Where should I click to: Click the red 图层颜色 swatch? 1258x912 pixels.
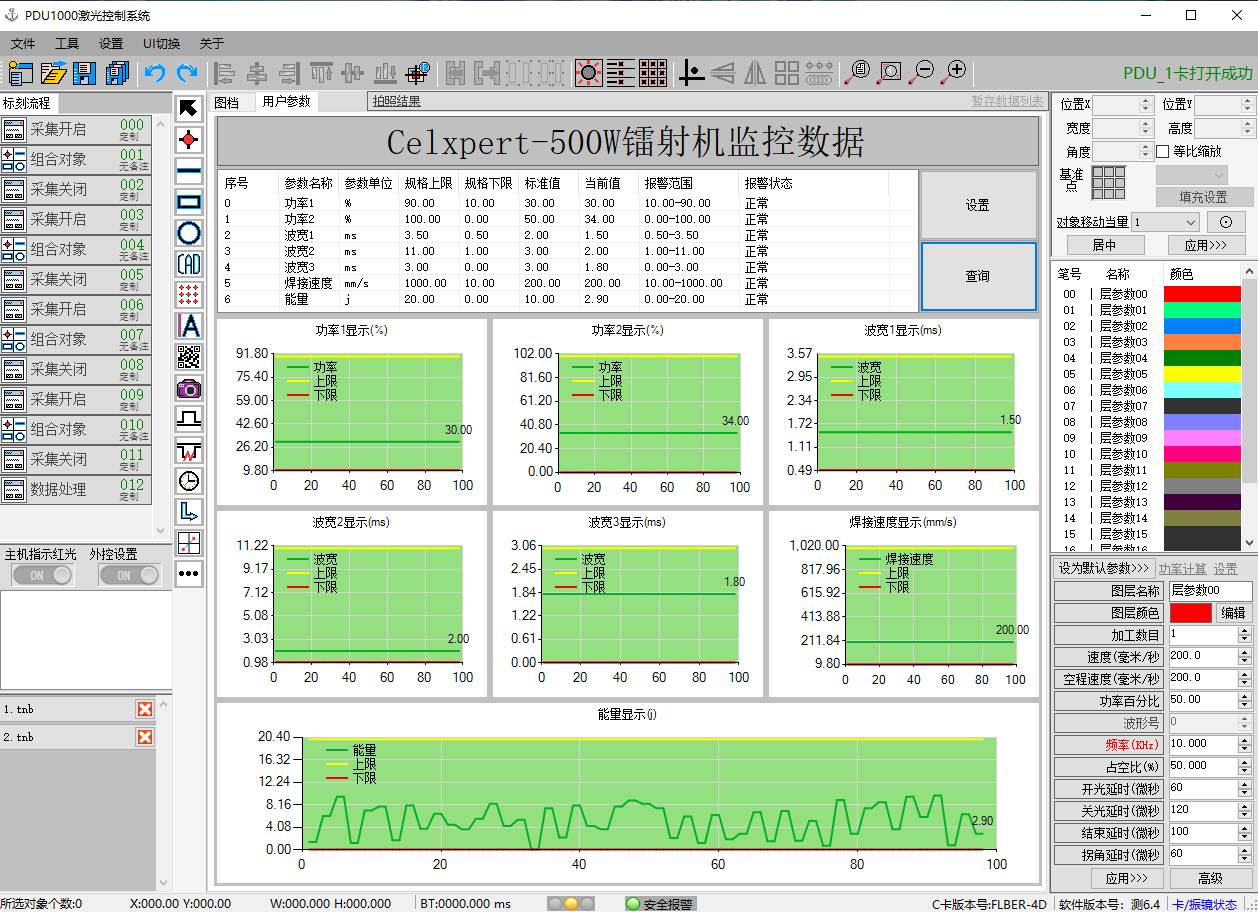pyautogui.click(x=1190, y=613)
